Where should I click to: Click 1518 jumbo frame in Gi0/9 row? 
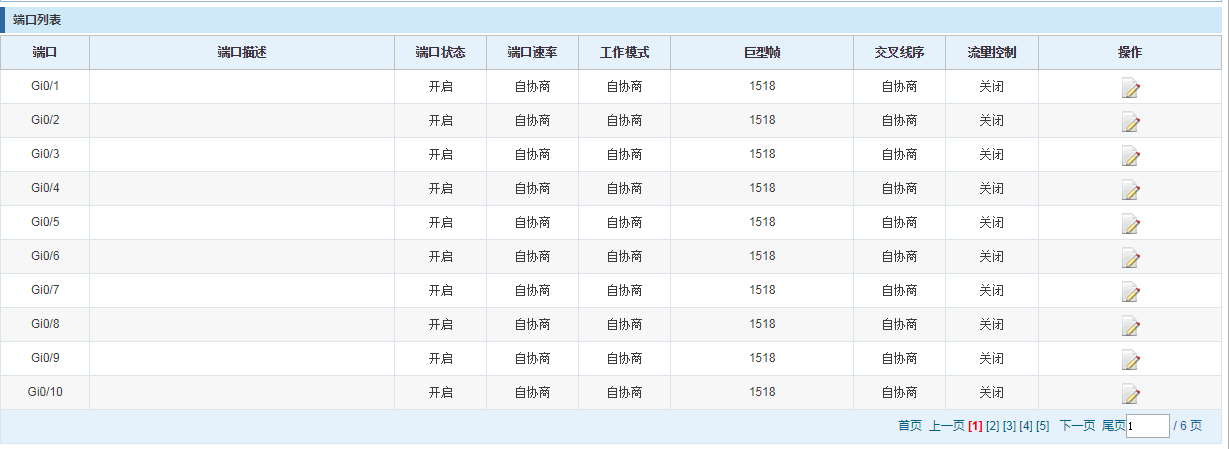point(762,358)
